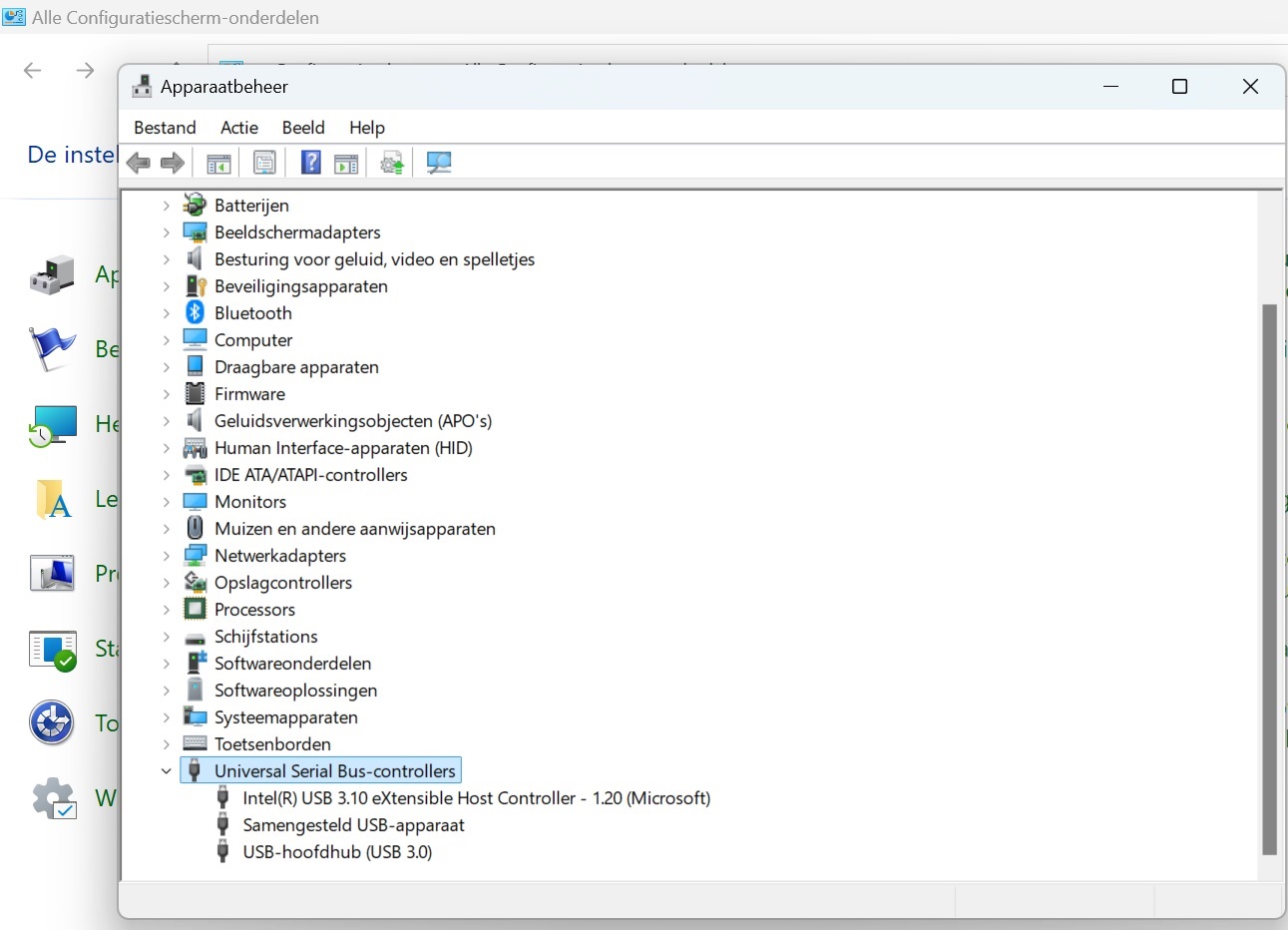1288x930 pixels.
Task: Click the flag icon in the Configuratiescherm list
Action: (x=52, y=349)
